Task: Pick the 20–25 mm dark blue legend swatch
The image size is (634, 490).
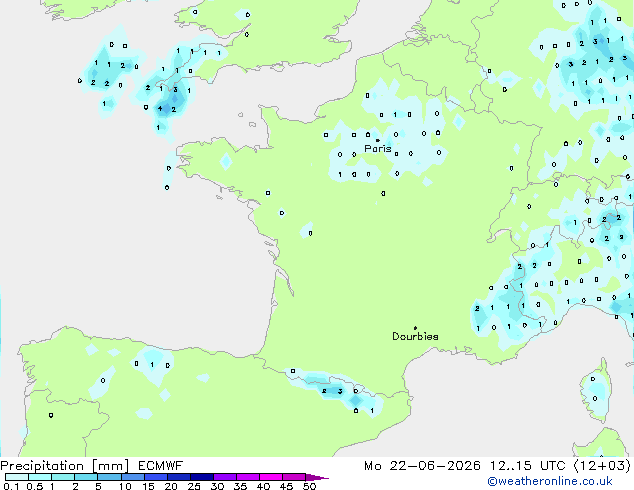Action: point(178,477)
